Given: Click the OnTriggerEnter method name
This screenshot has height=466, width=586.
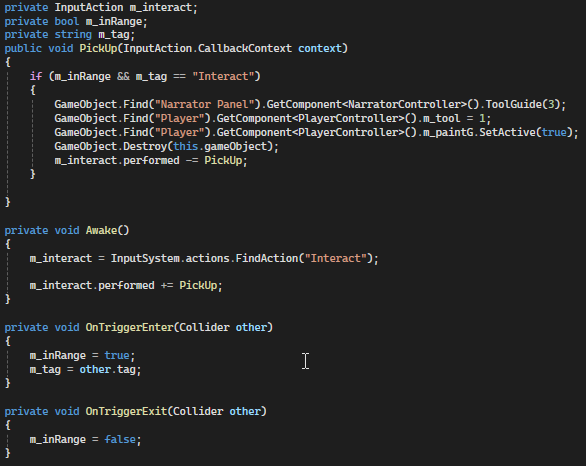Looking at the screenshot, I should tap(129, 328).
